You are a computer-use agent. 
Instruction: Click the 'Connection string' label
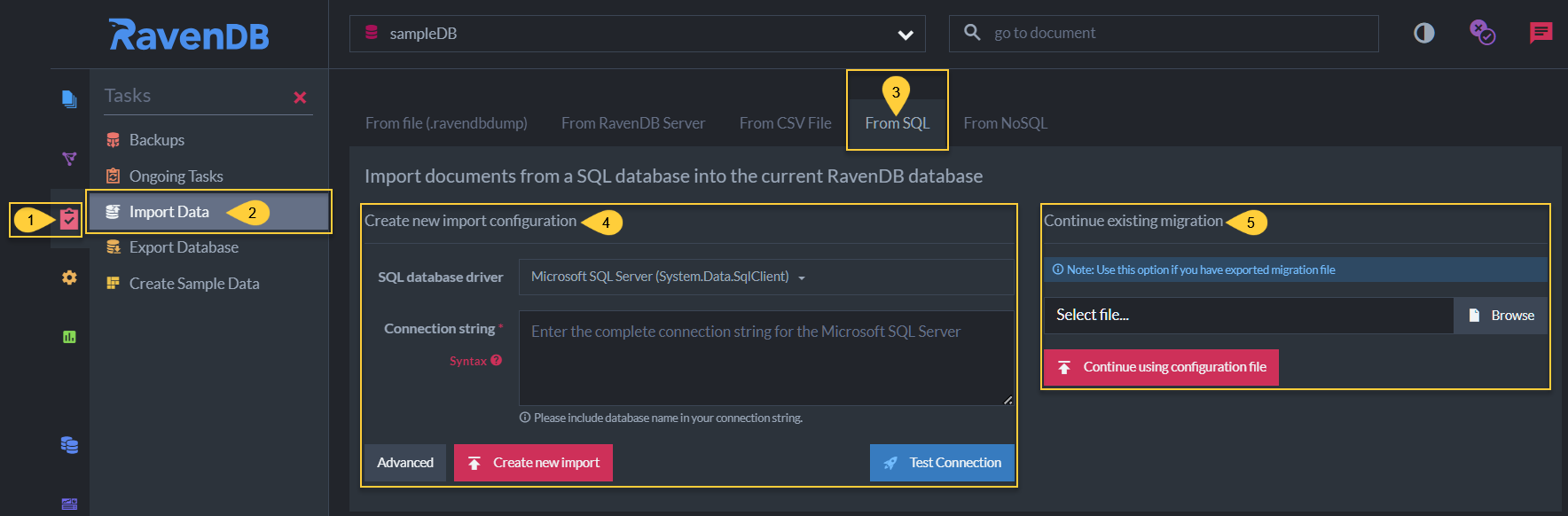pyautogui.click(x=440, y=329)
